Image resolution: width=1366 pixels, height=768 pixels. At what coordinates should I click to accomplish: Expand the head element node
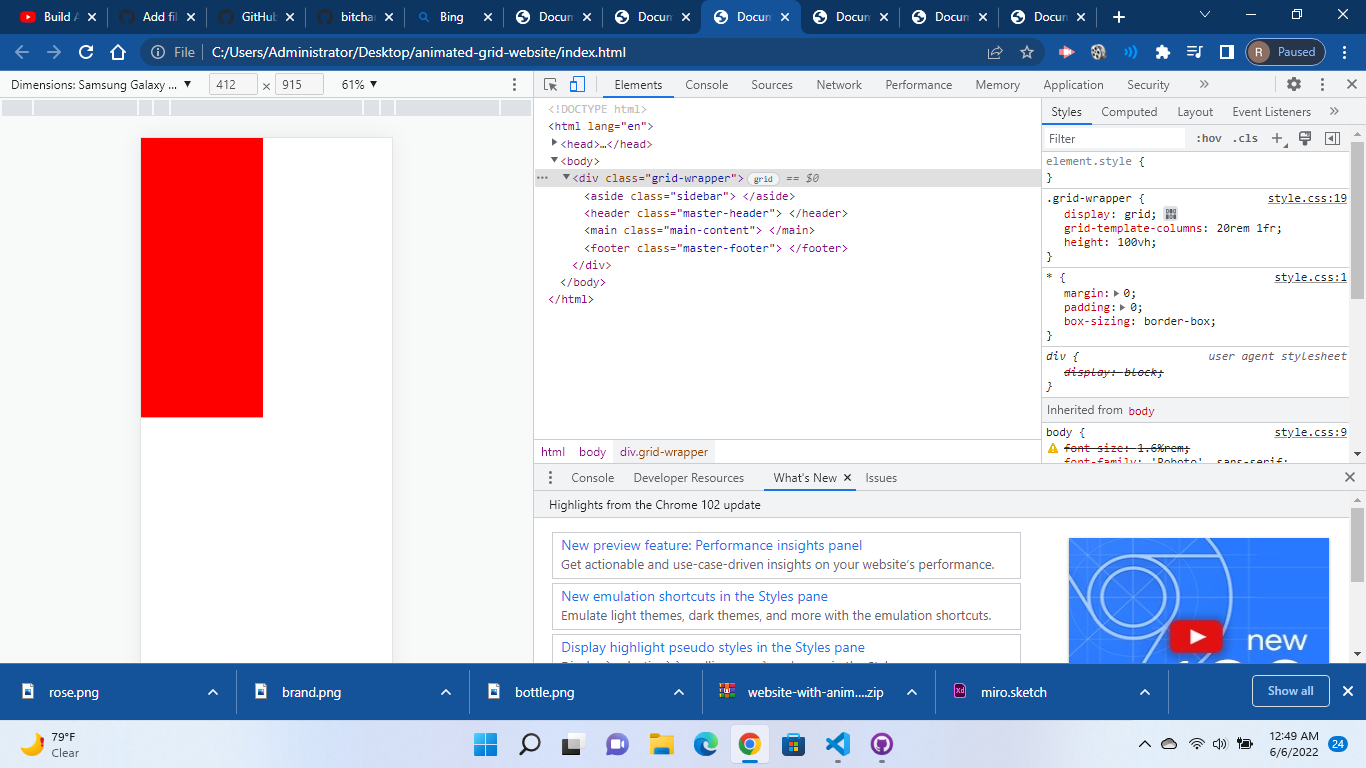556,143
